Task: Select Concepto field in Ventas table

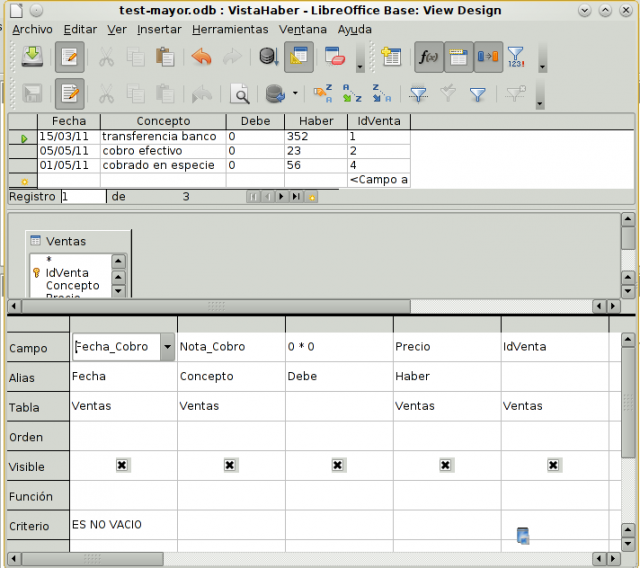Action: [x=73, y=286]
